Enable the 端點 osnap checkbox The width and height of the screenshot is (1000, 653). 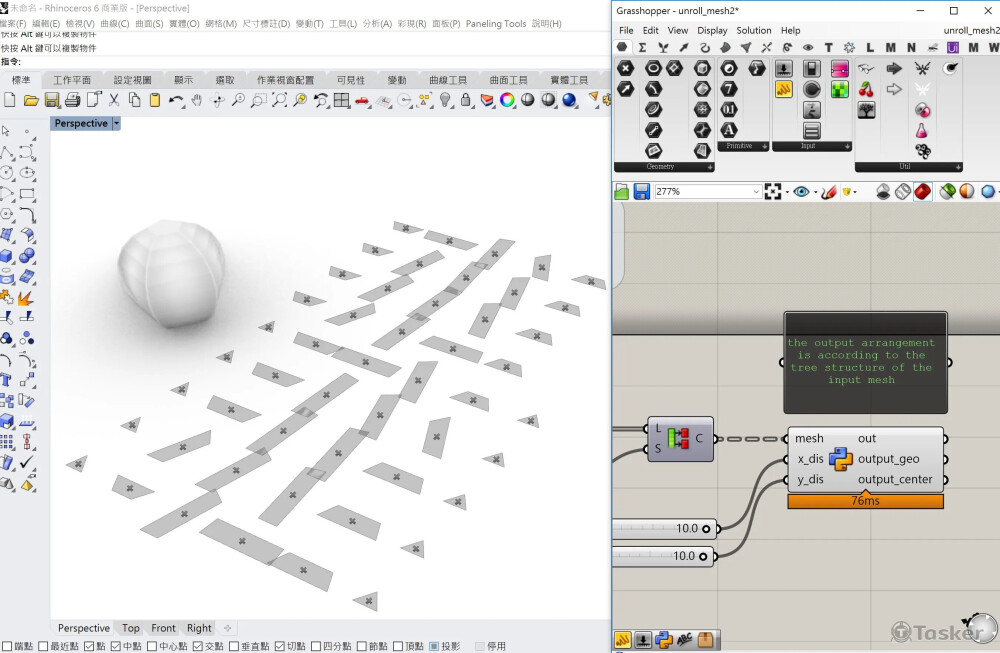coord(7,646)
